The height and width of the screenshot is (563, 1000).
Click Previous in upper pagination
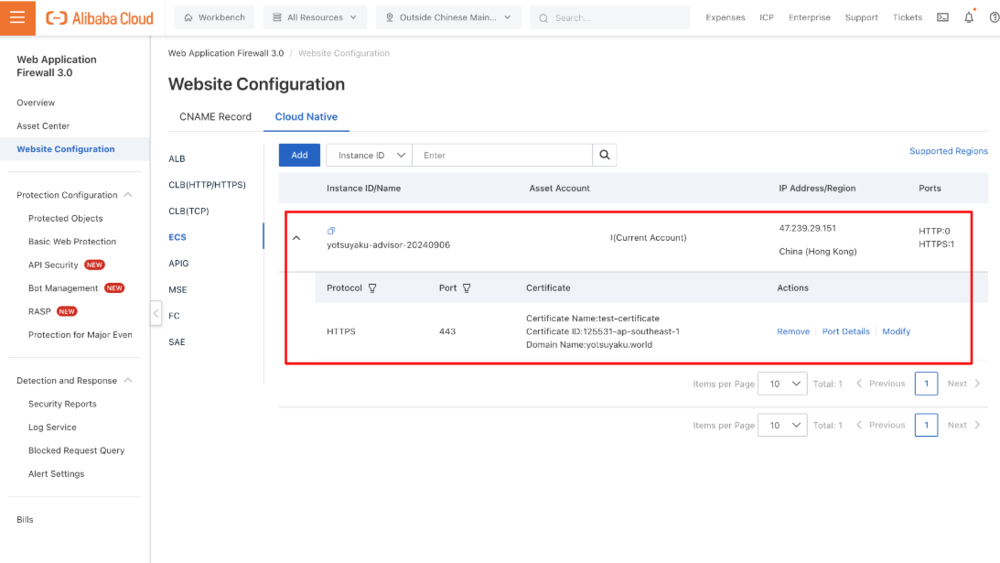point(881,384)
